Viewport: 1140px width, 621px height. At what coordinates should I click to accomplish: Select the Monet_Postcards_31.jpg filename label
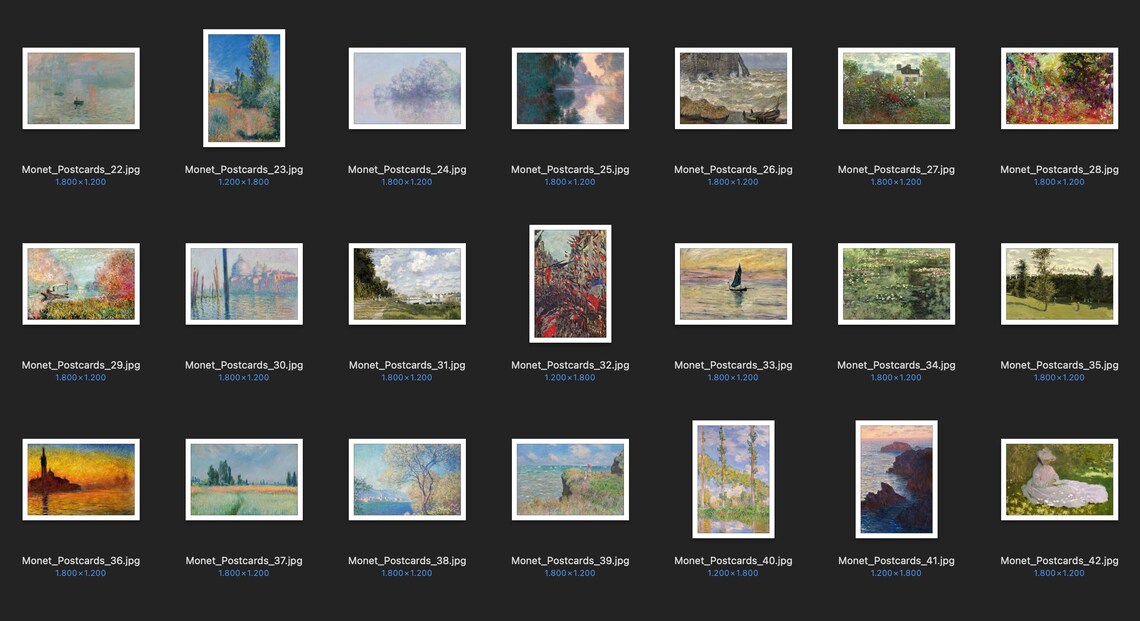point(407,365)
